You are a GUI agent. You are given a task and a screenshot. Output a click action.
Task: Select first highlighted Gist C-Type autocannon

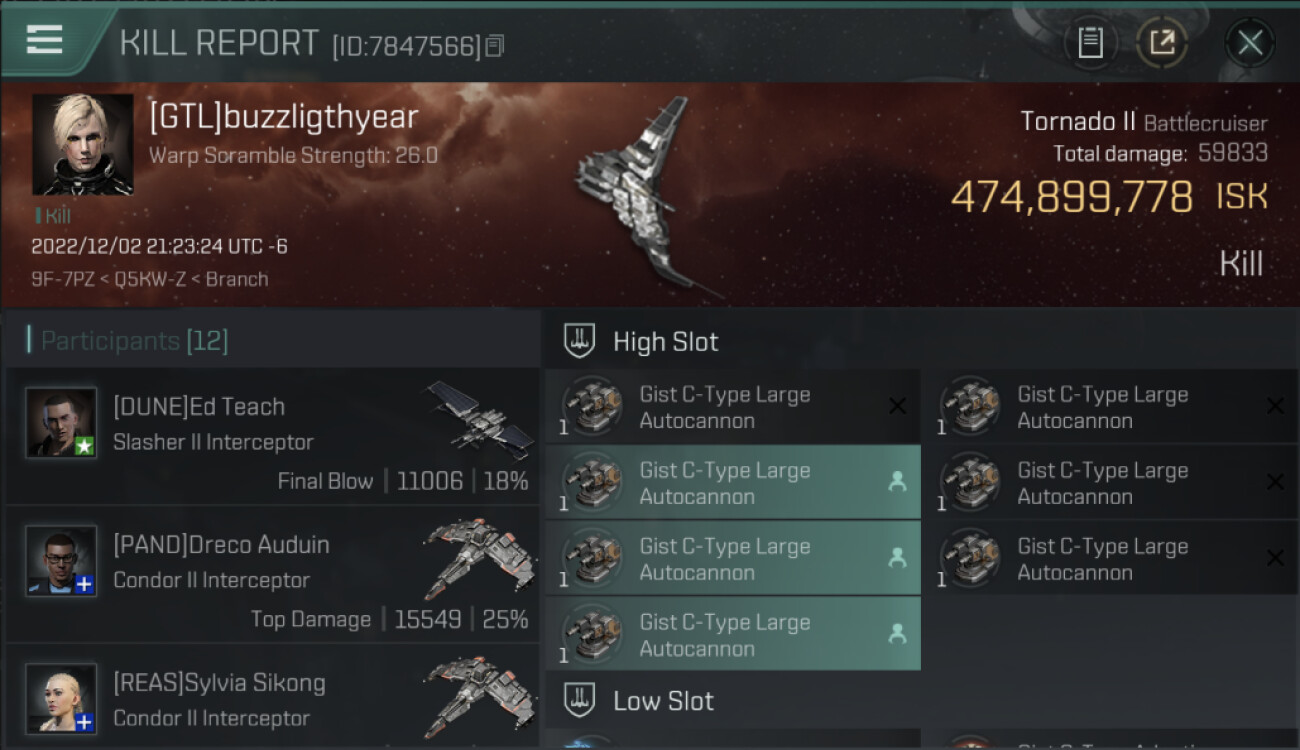coord(732,483)
